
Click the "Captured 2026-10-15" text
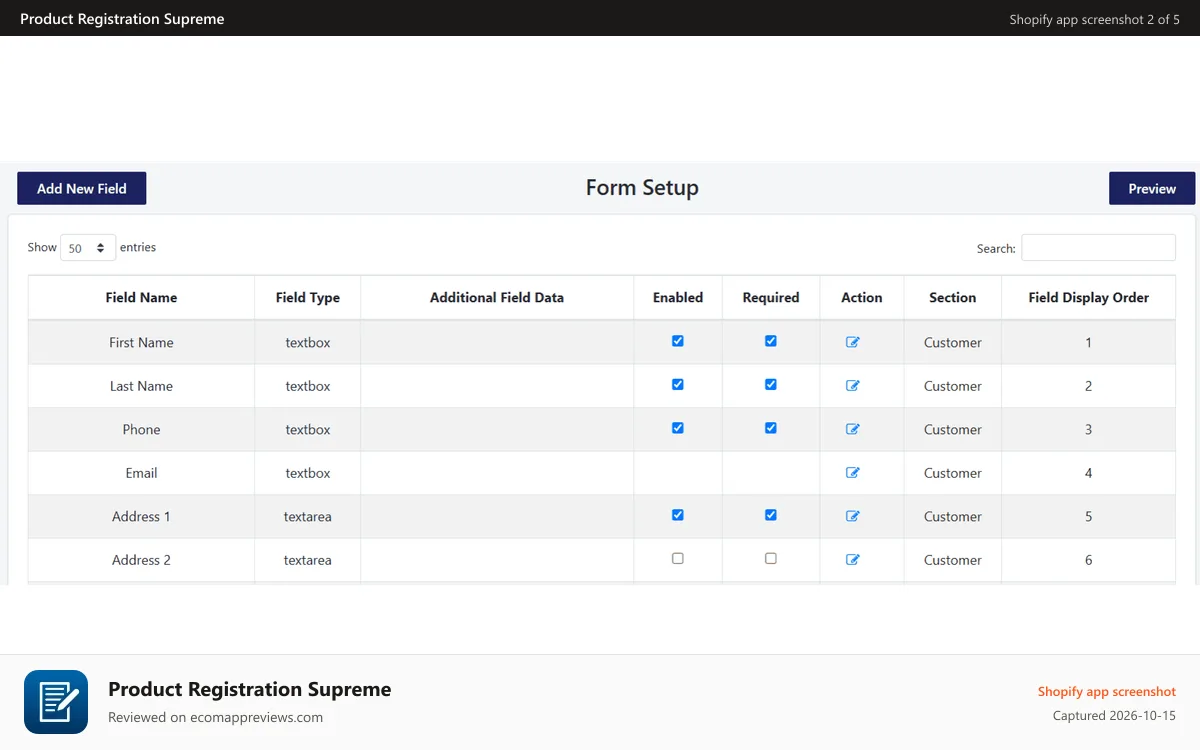[x=1114, y=716]
